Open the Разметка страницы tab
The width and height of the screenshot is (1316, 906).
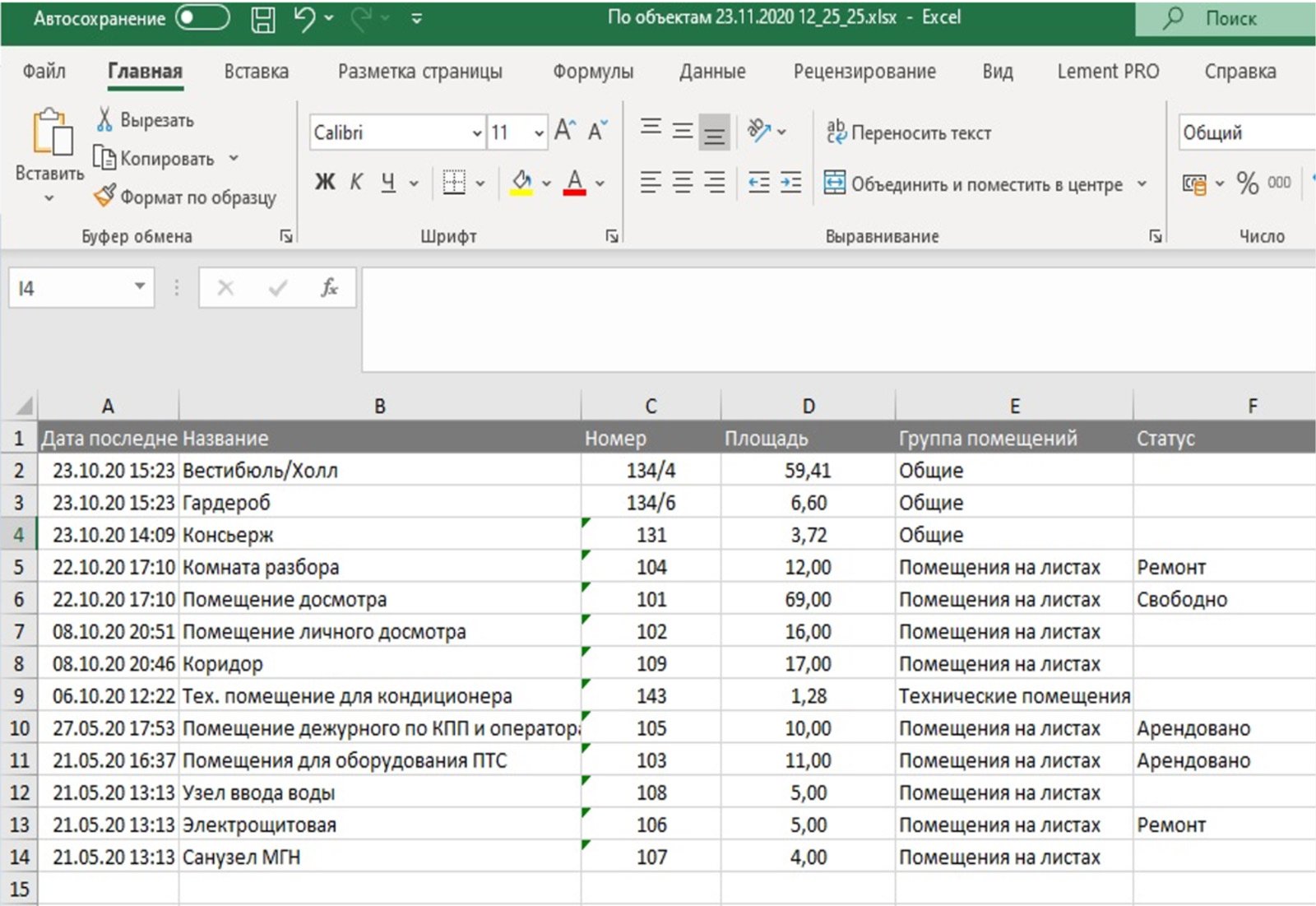420,72
